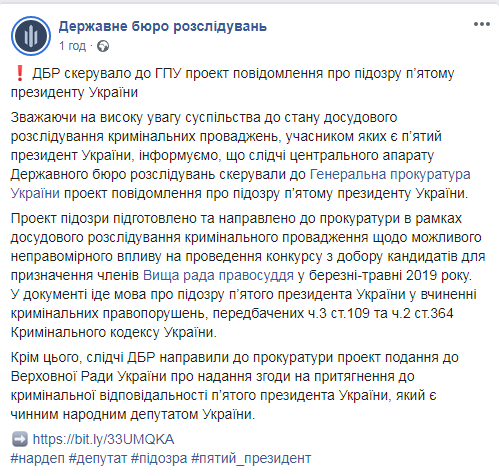Click the headline 'ДБР скерувало до ГПУ'
The height and width of the screenshot is (476, 499).
[x=106, y=73]
